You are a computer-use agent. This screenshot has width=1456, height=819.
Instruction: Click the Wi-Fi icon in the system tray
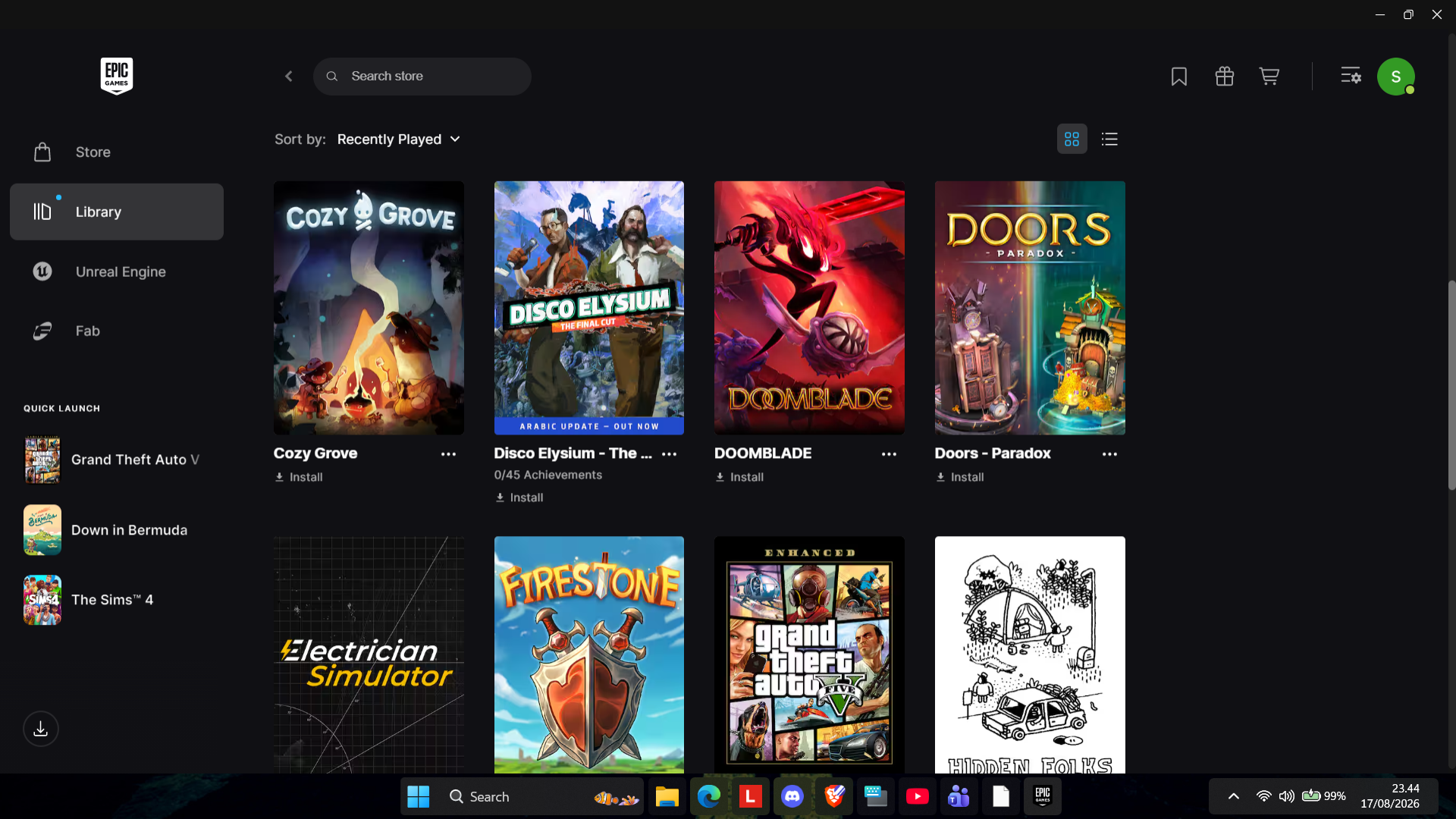(1263, 796)
